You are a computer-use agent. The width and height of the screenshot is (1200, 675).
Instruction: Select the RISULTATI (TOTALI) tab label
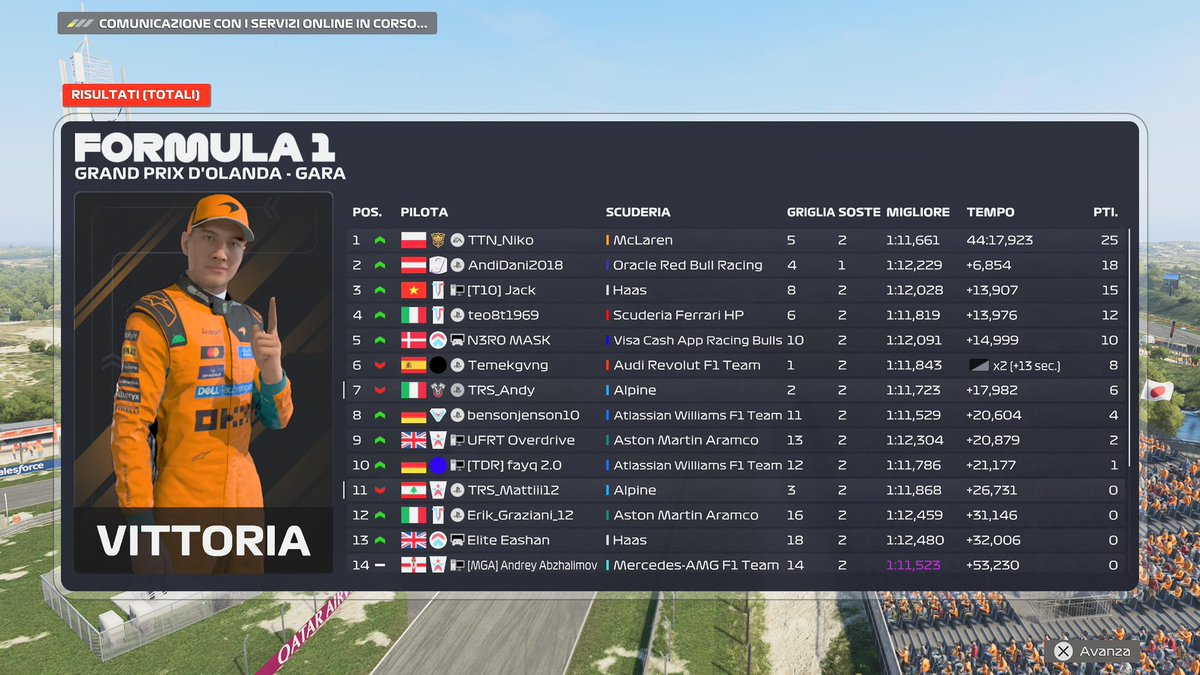136,95
